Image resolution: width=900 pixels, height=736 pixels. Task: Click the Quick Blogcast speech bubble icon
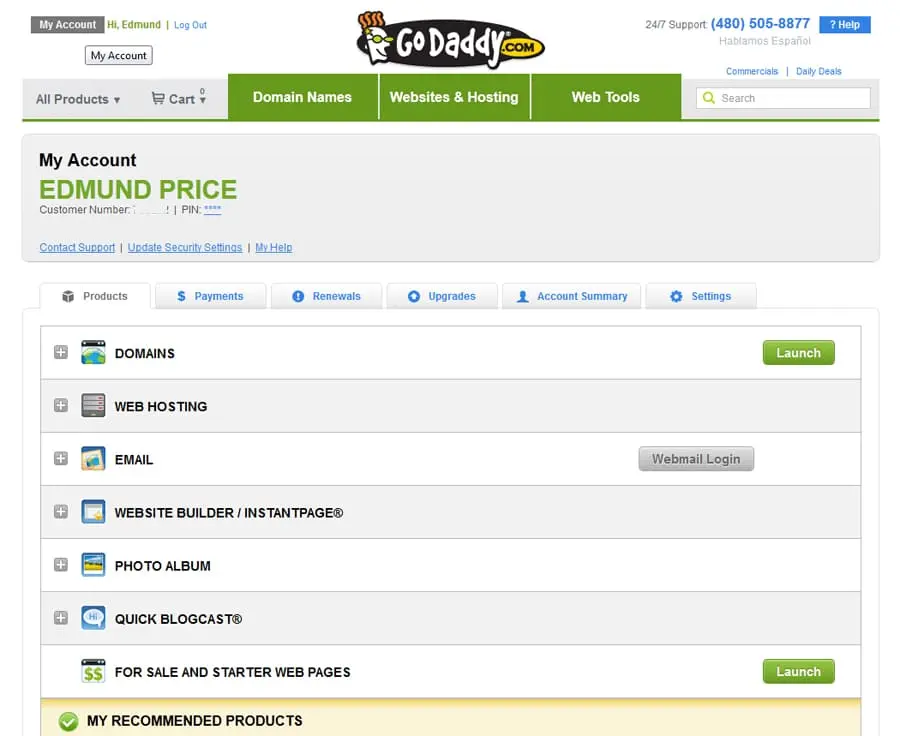[x=93, y=618]
